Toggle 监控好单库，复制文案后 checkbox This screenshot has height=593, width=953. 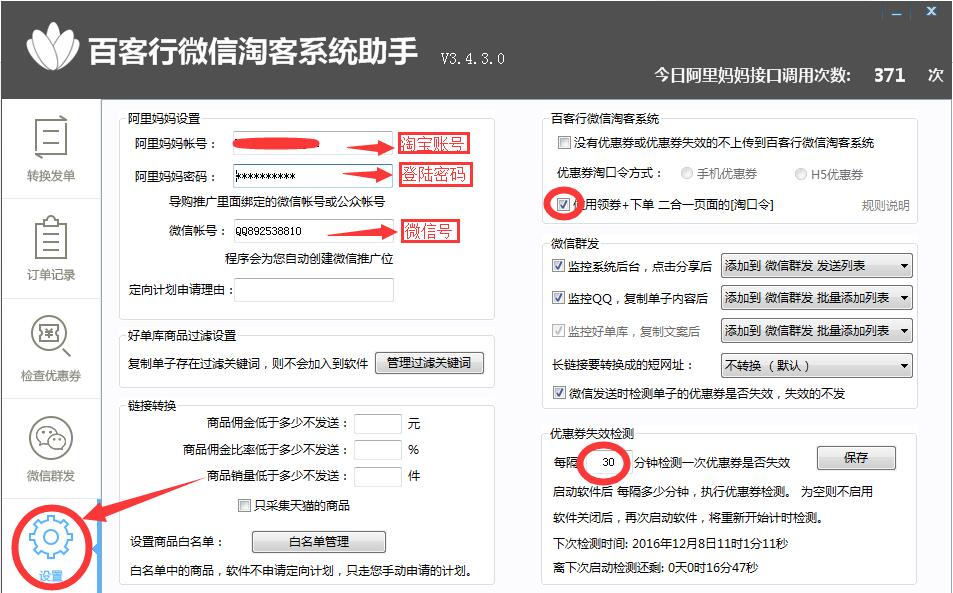(559, 331)
